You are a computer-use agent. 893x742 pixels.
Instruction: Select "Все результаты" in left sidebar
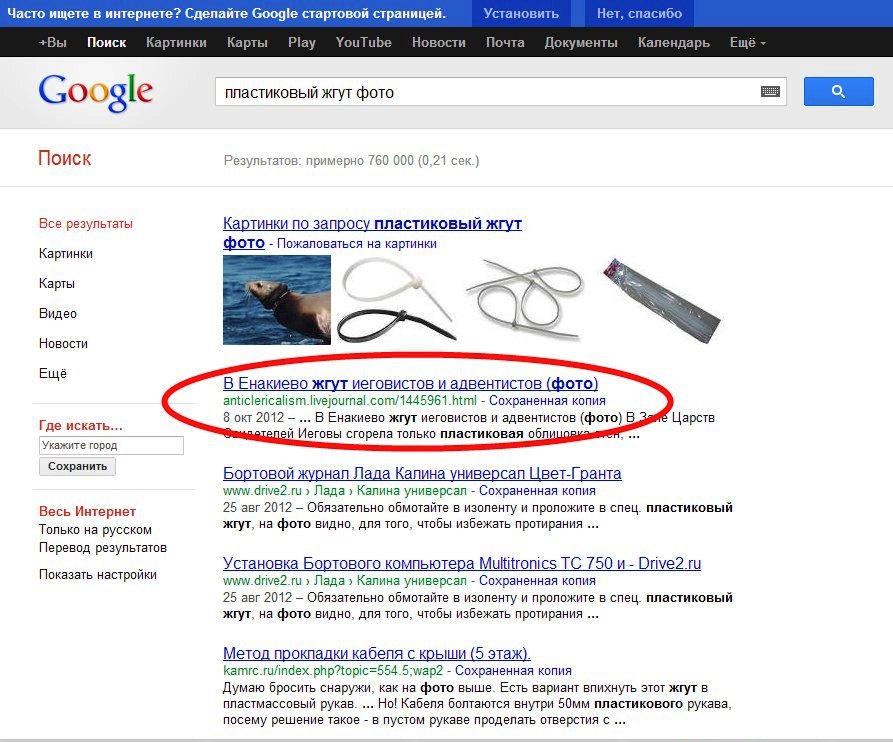tap(85, 223)
